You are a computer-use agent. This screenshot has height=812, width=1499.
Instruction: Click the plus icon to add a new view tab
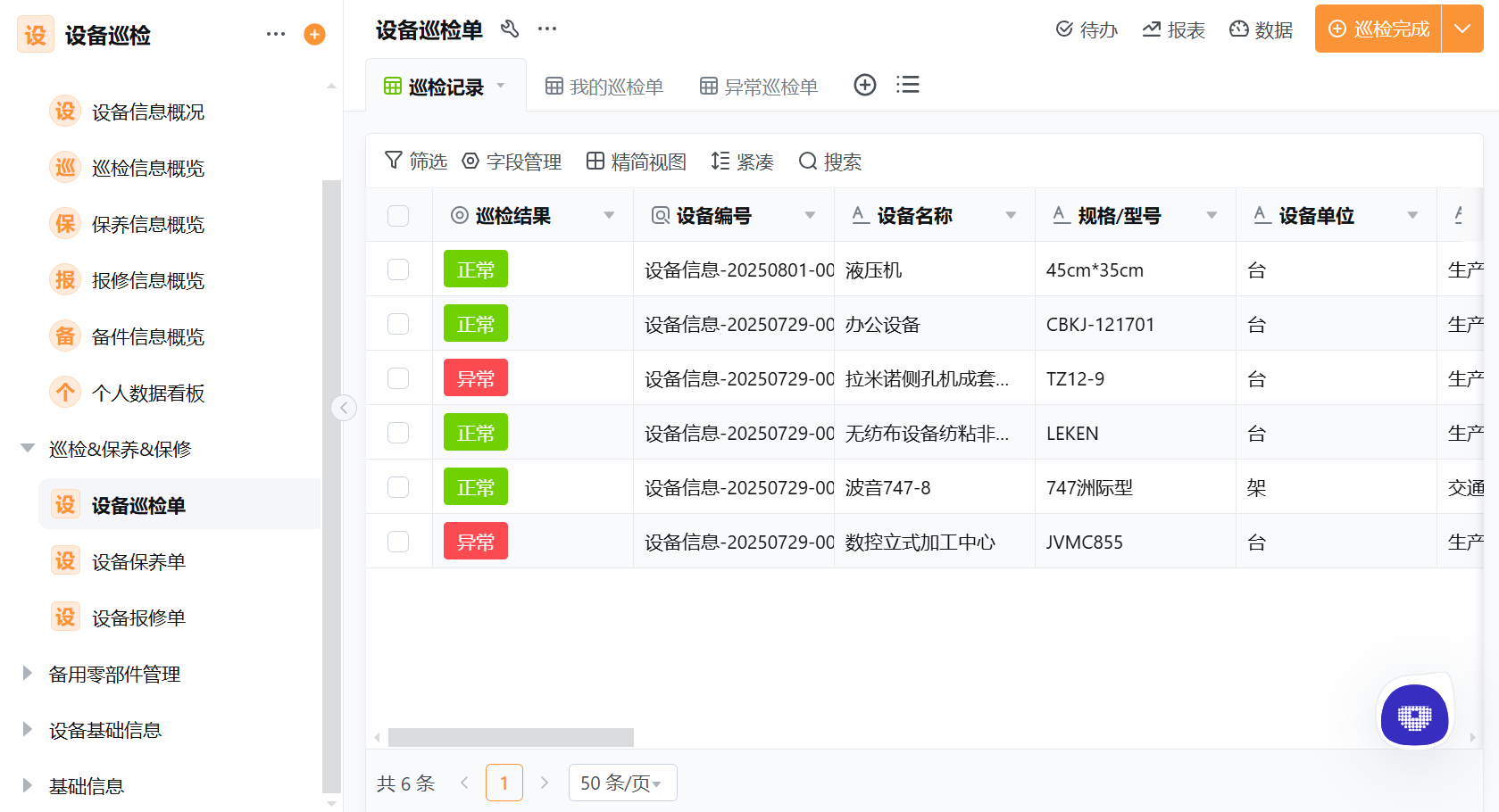(x=864, y=84)
